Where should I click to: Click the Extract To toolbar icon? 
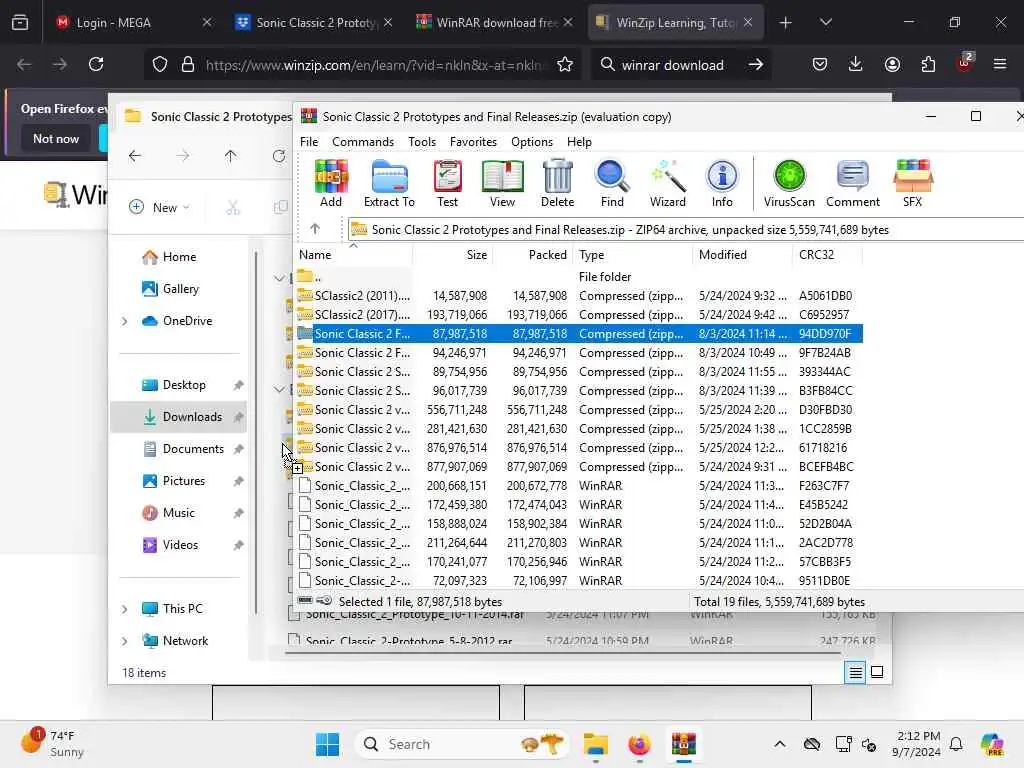click(389, 184)
